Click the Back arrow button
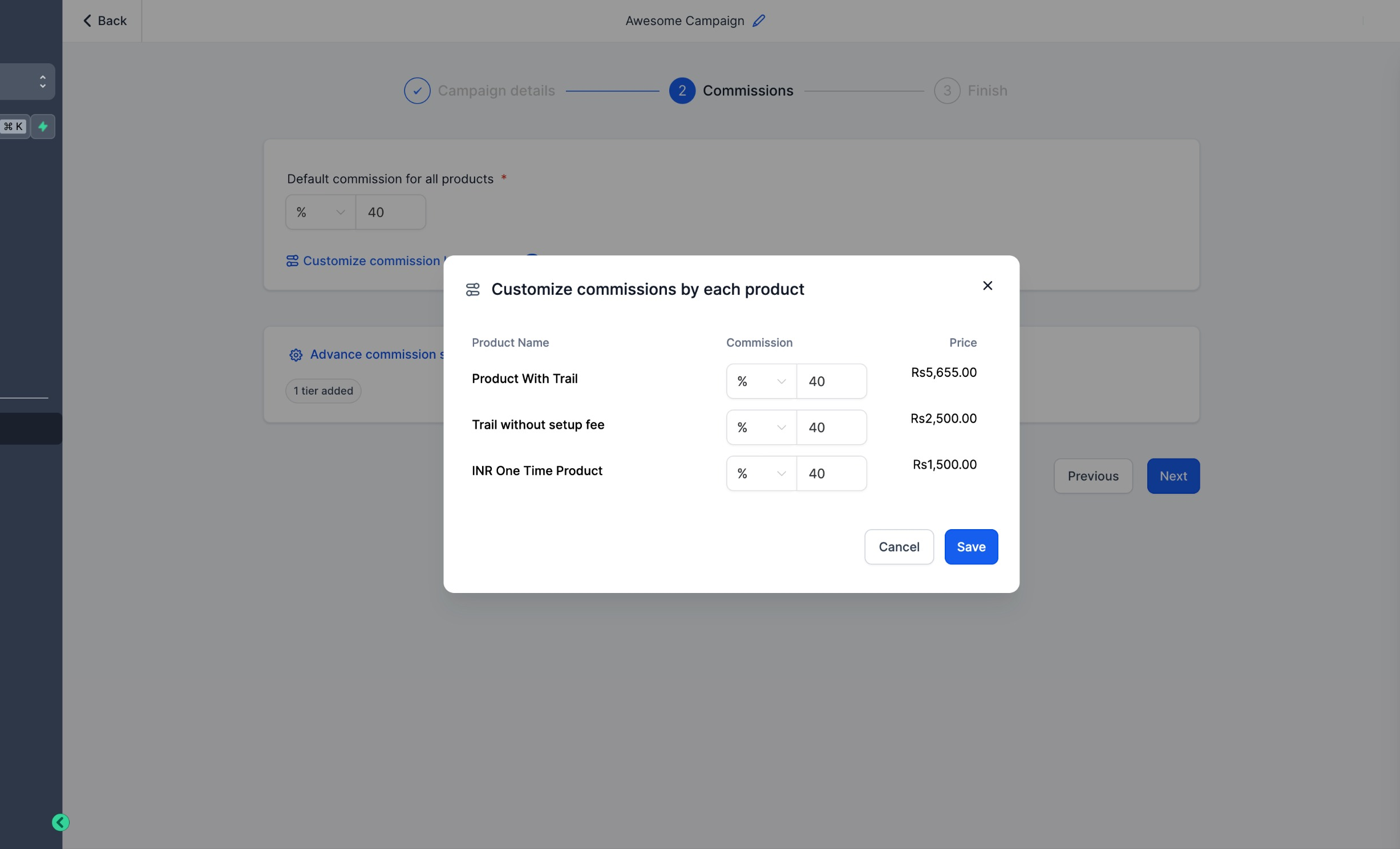Viewport: 1400px width, 849px height. pyautogui.click(x=104, y=21)
